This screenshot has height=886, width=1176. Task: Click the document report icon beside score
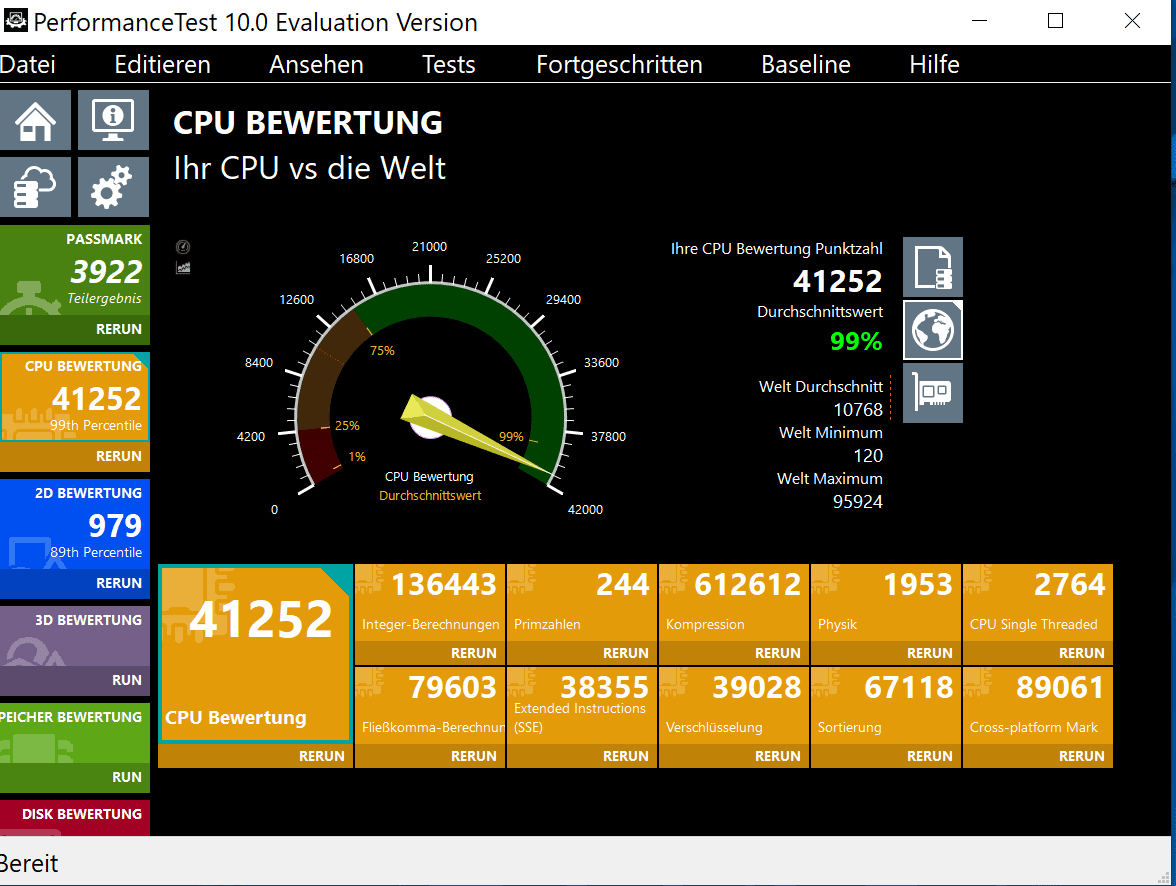(932, 267)
